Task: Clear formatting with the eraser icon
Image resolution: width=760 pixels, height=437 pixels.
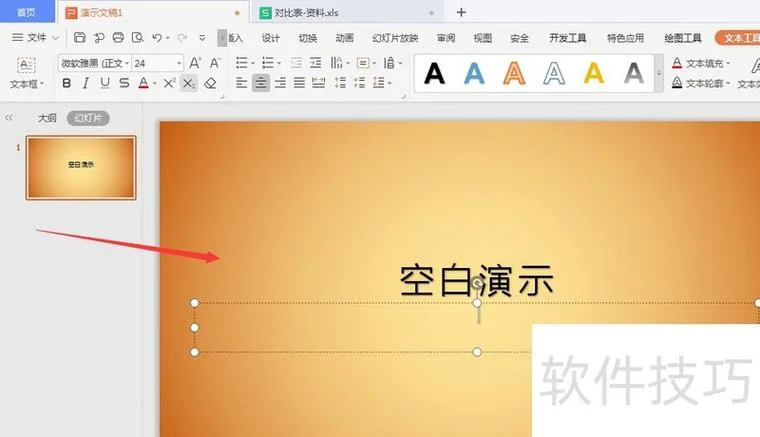Action: (210, 83)
